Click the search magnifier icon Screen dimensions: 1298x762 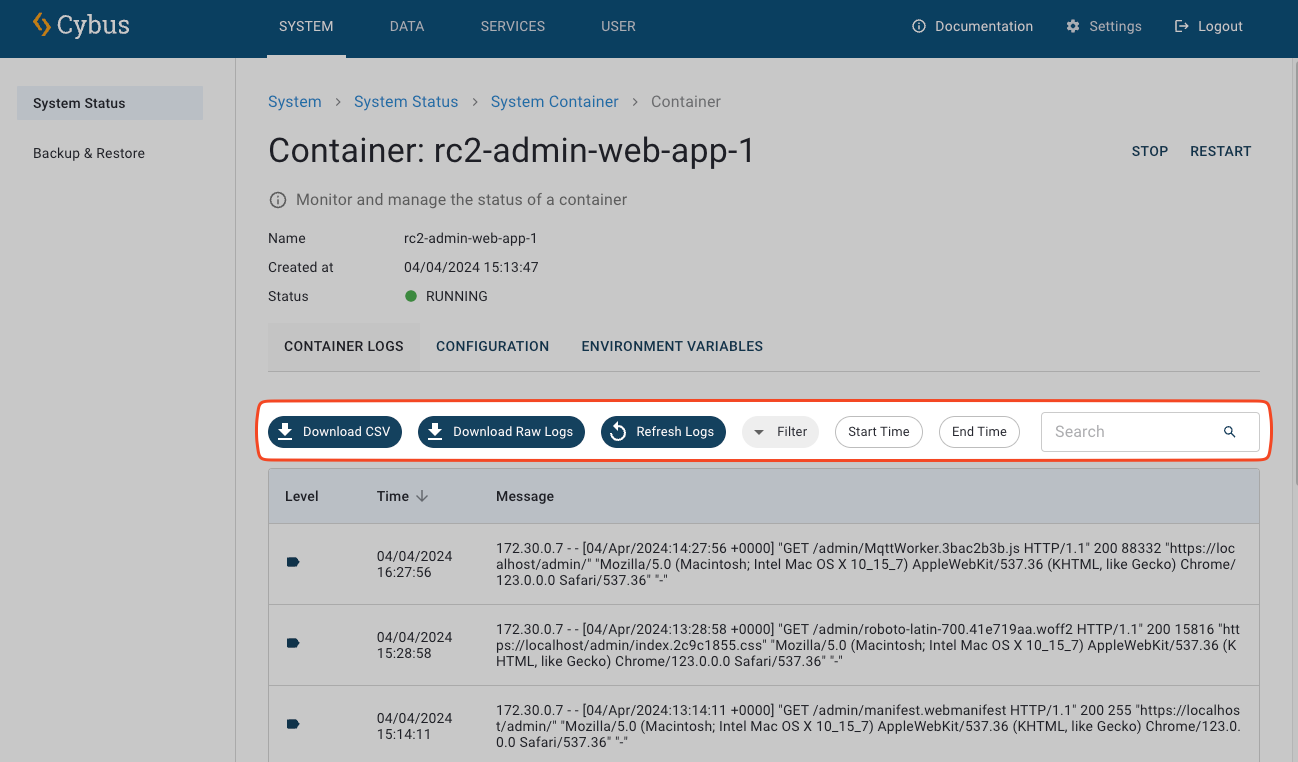coord(1229,432)
